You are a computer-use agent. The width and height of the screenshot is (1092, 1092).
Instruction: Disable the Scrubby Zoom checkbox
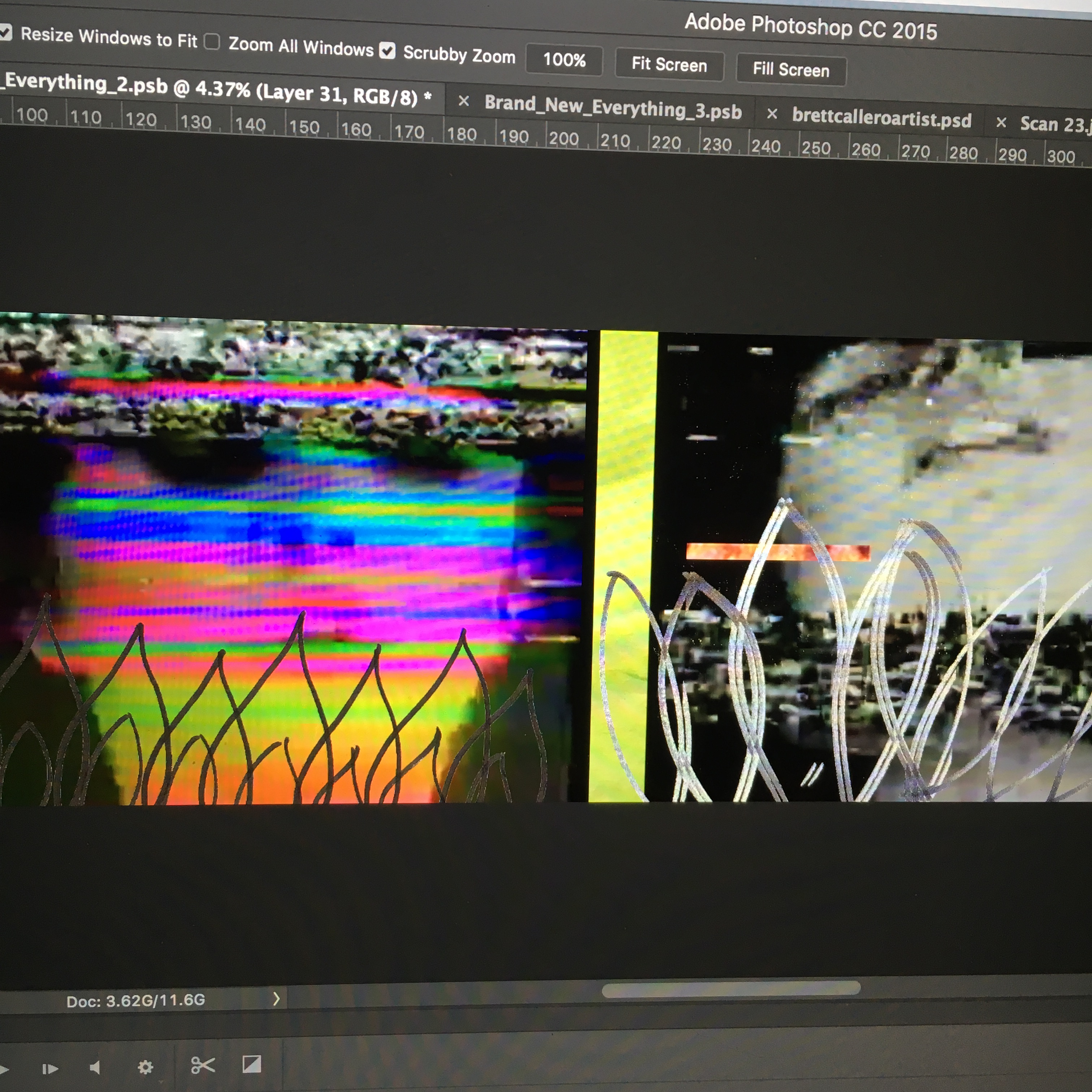(387, 51)
